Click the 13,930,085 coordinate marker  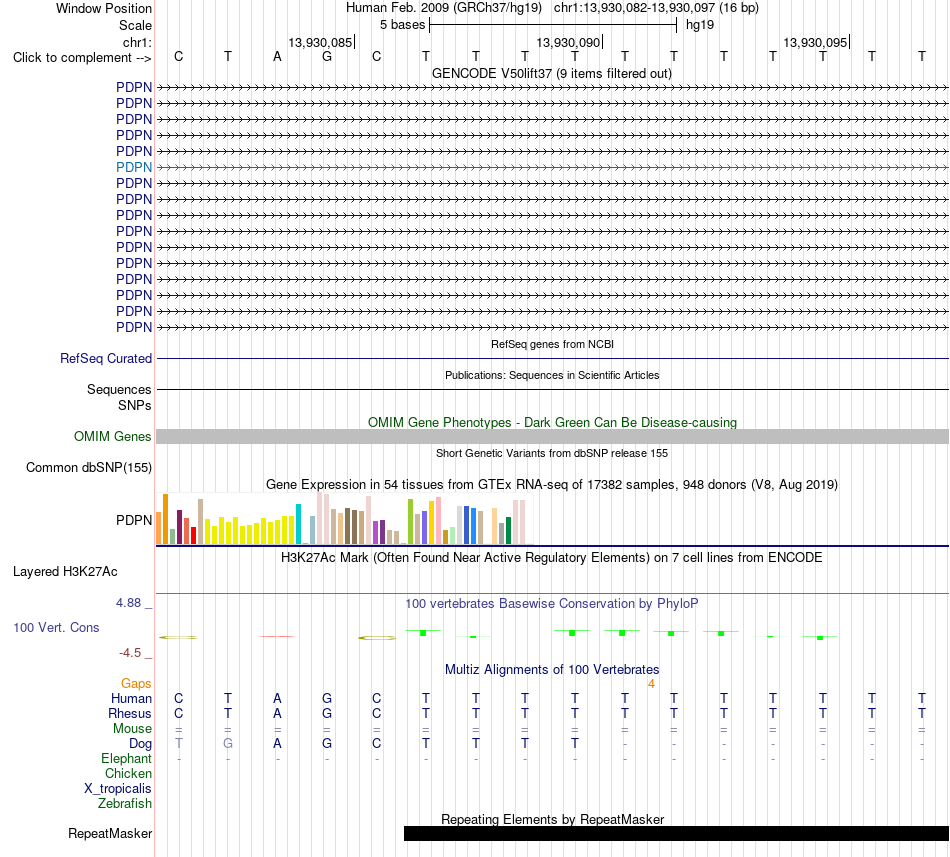click(321, 42)
